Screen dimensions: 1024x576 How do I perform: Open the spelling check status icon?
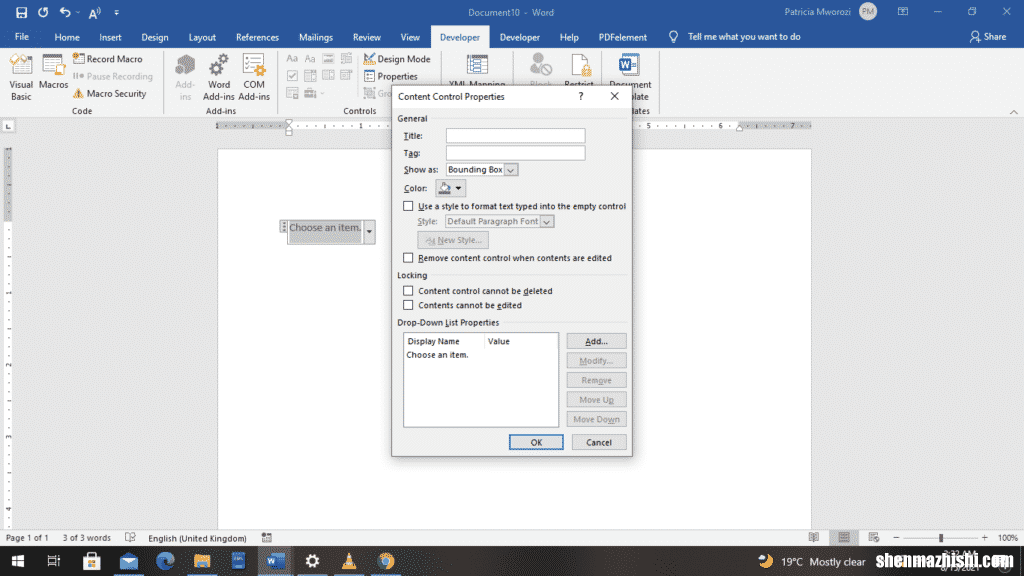click(x=131, y=537)
